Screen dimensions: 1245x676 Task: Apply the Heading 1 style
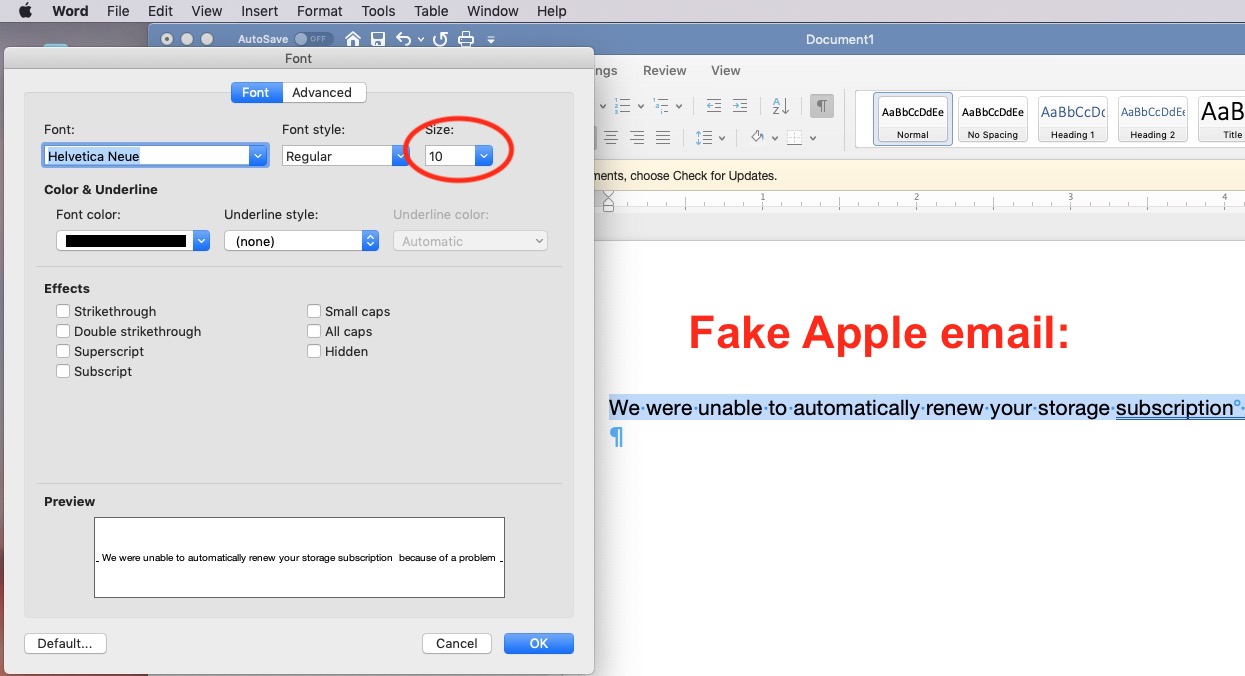[1073, 120]
